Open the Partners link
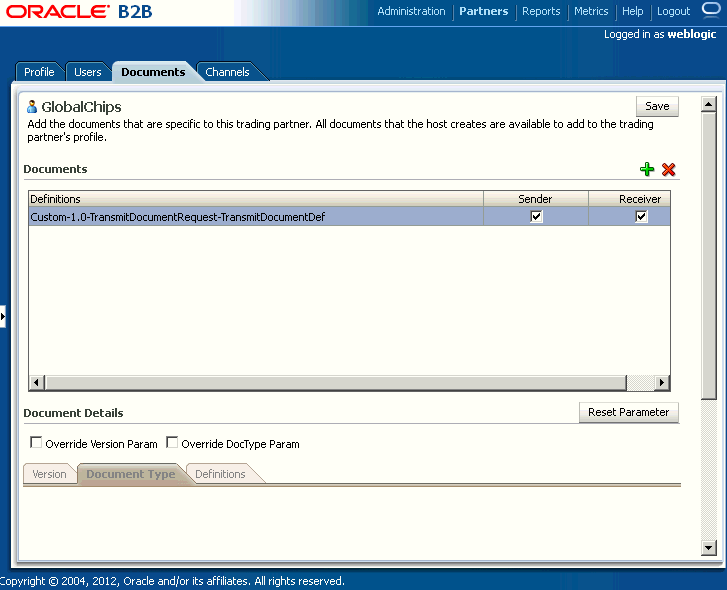Screen dimensions: 727x590 [x=484, y=11]
